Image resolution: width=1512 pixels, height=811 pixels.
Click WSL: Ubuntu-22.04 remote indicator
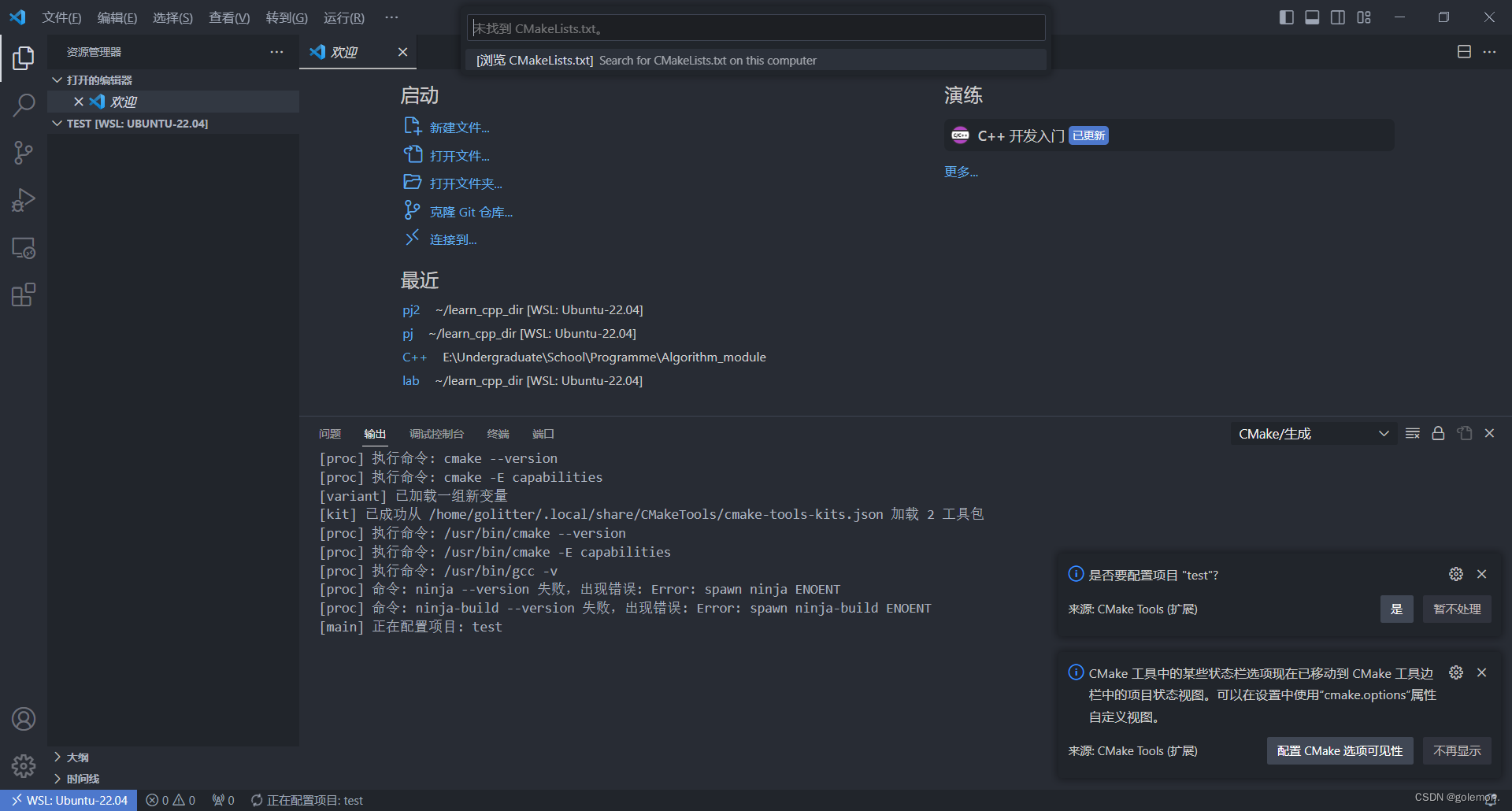point(69,800)
